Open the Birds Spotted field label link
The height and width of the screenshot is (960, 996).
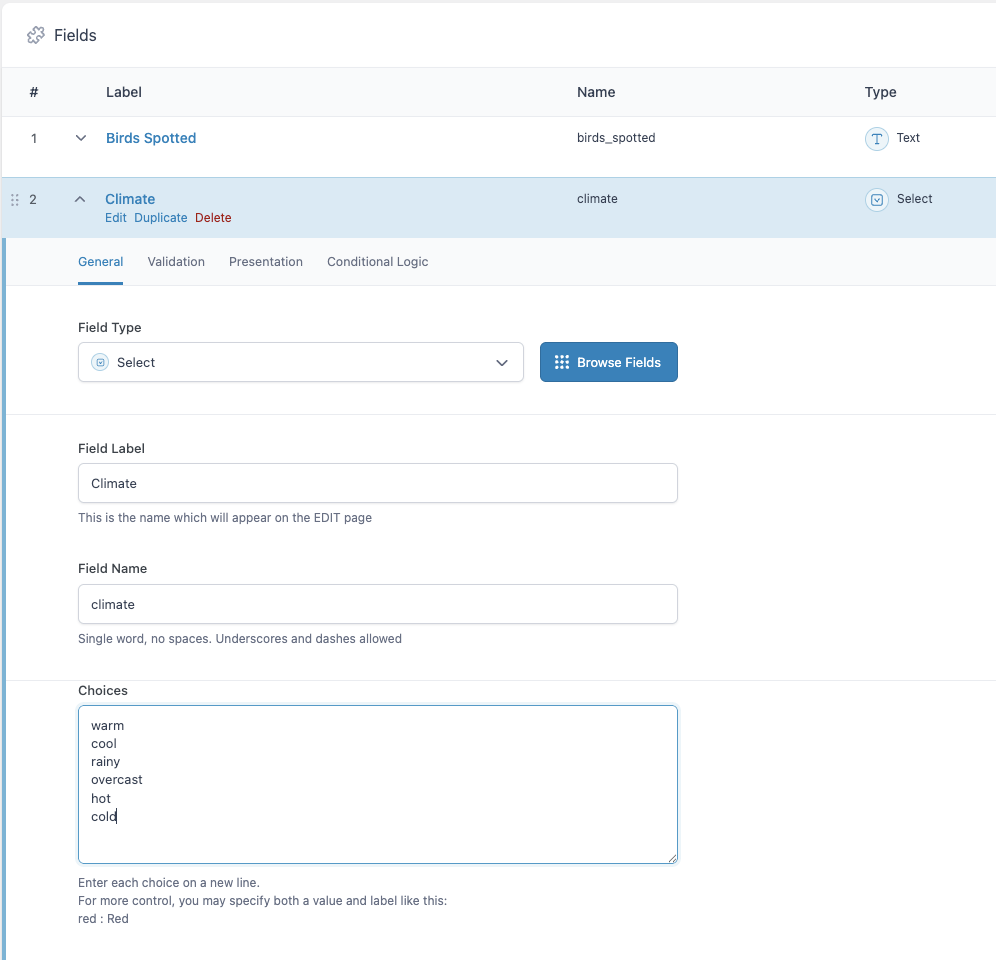(151, 138)
